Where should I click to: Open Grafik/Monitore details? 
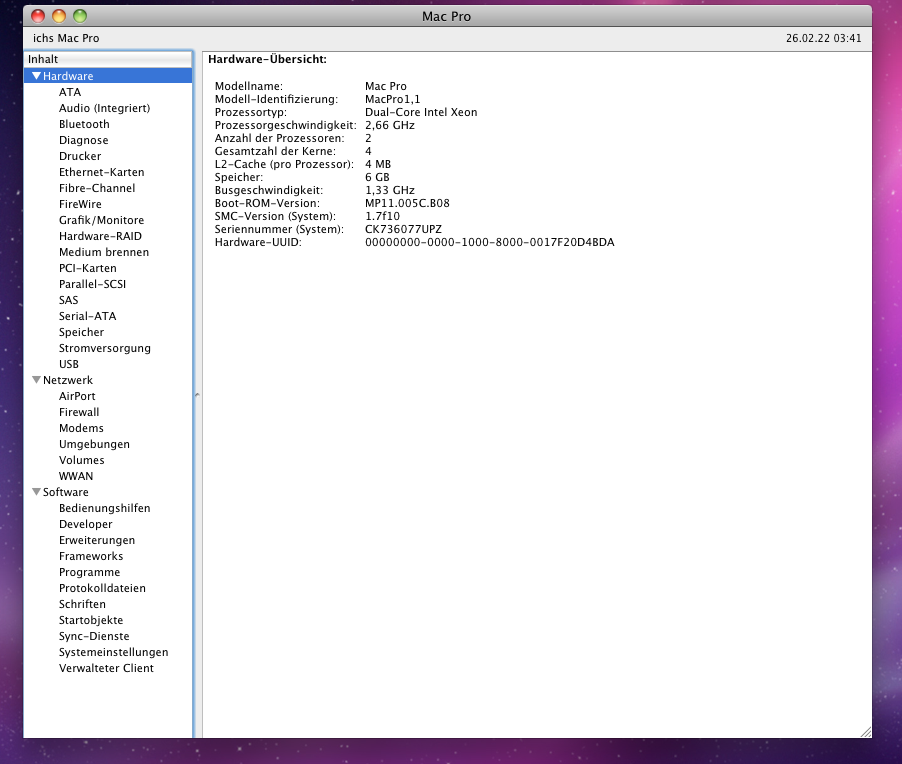tap(101, 220)
